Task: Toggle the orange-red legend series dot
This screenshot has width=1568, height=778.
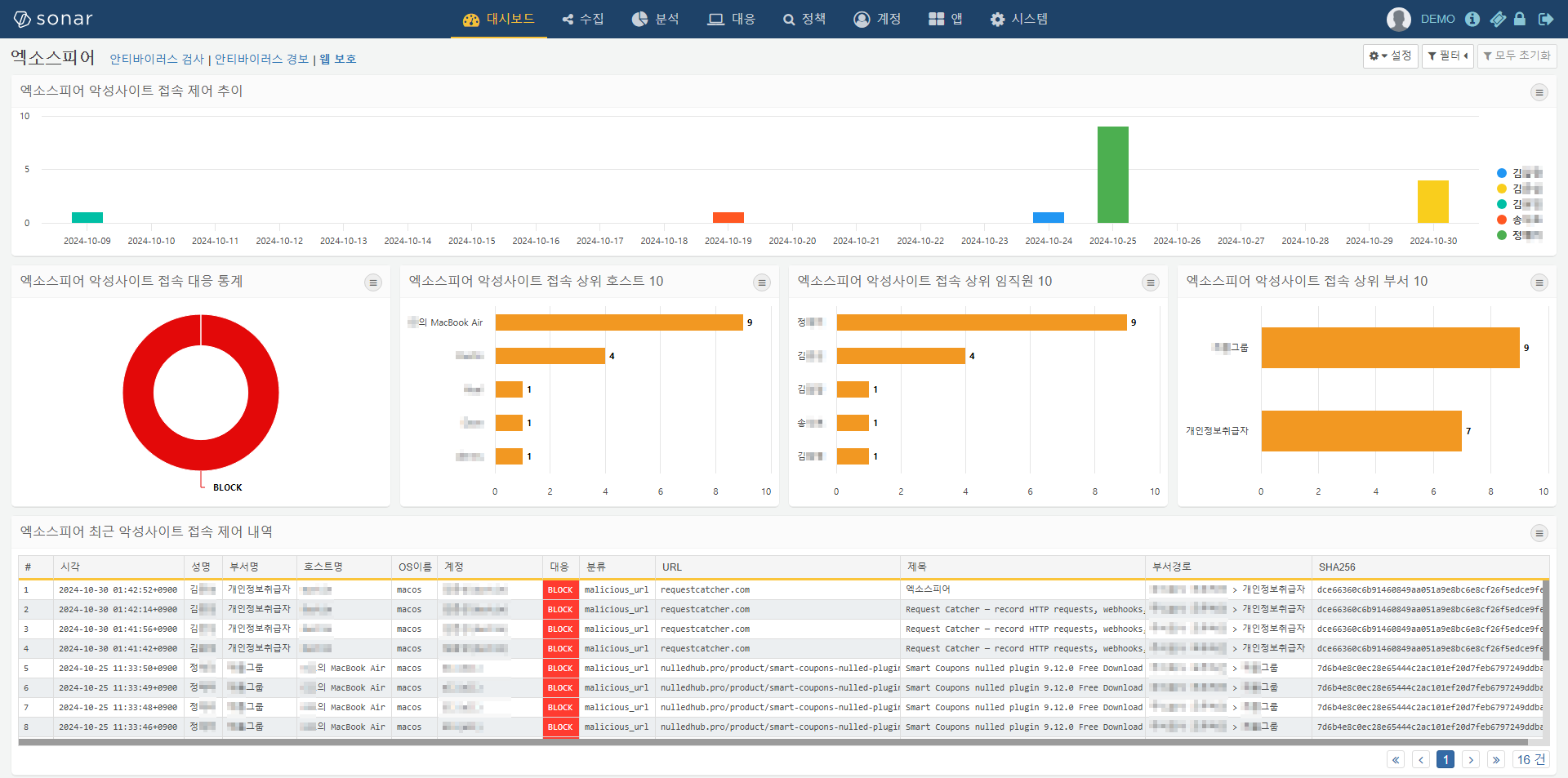Action: 1501,220
